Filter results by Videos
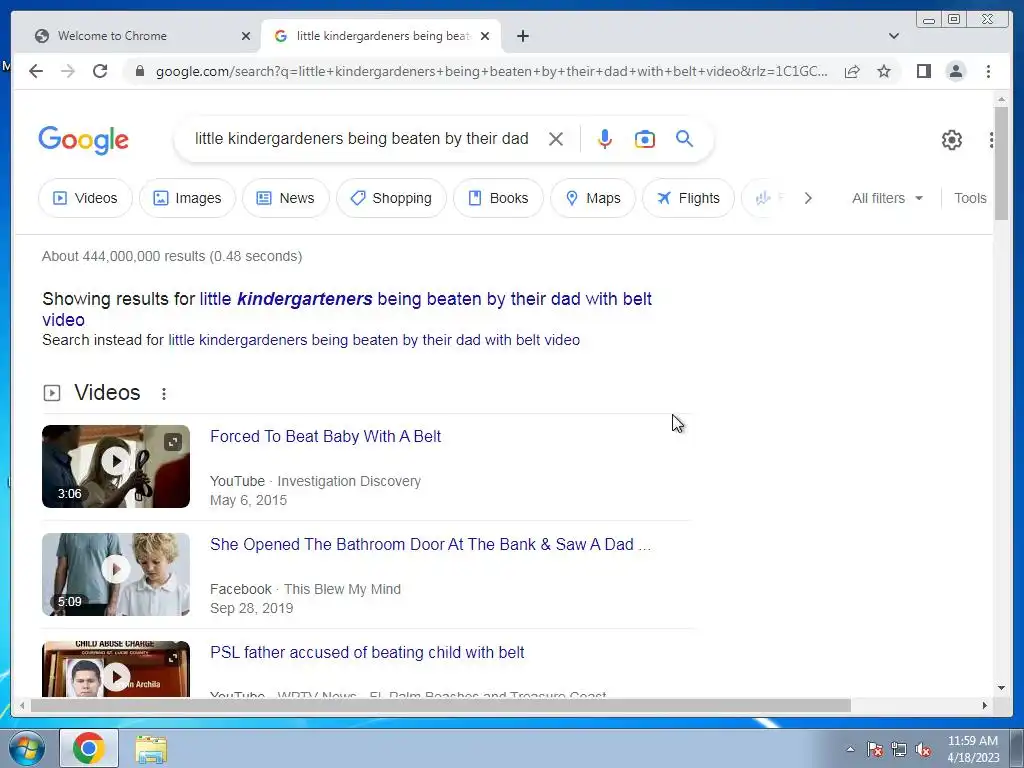Image resolution: width=1024 pixels, height=768 pixels. coord(85,198)
